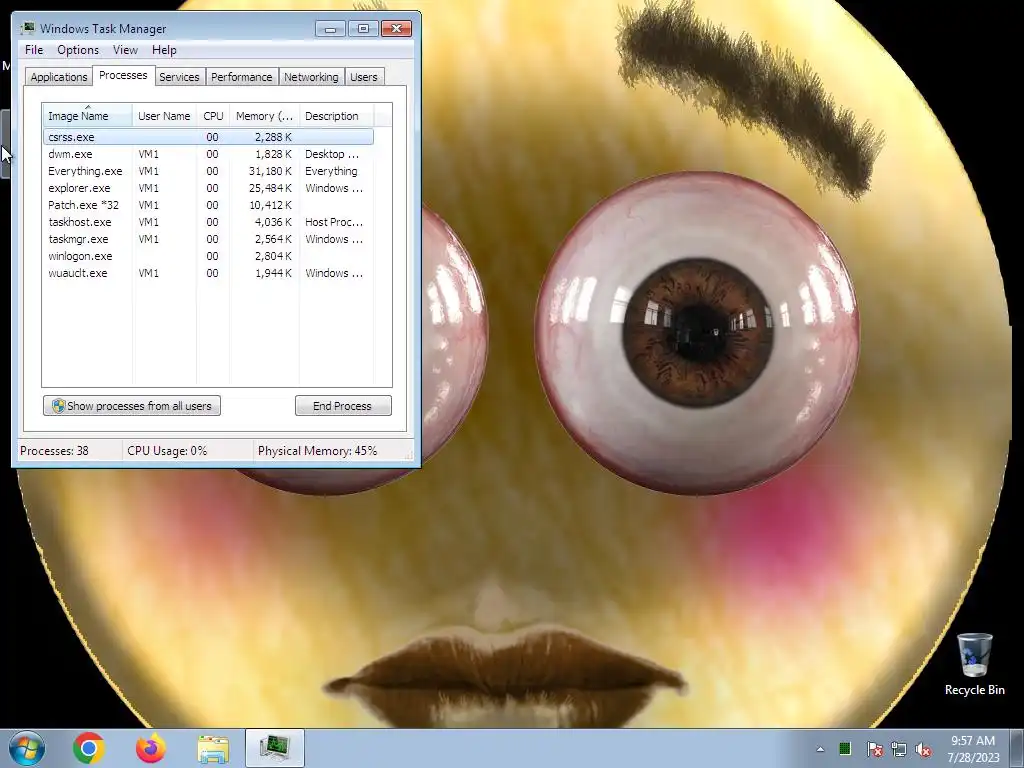Viewport: 1024px width, 768px height.
Task: Click the 25,484 K memory value
Action: tap(270, 188)
